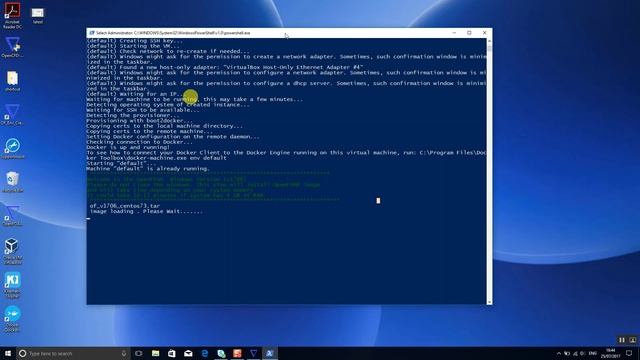This screenshot has width=640, height=360.
Task: Open the Microsoft Store taskbar icon
Action: tap(172, 353)
